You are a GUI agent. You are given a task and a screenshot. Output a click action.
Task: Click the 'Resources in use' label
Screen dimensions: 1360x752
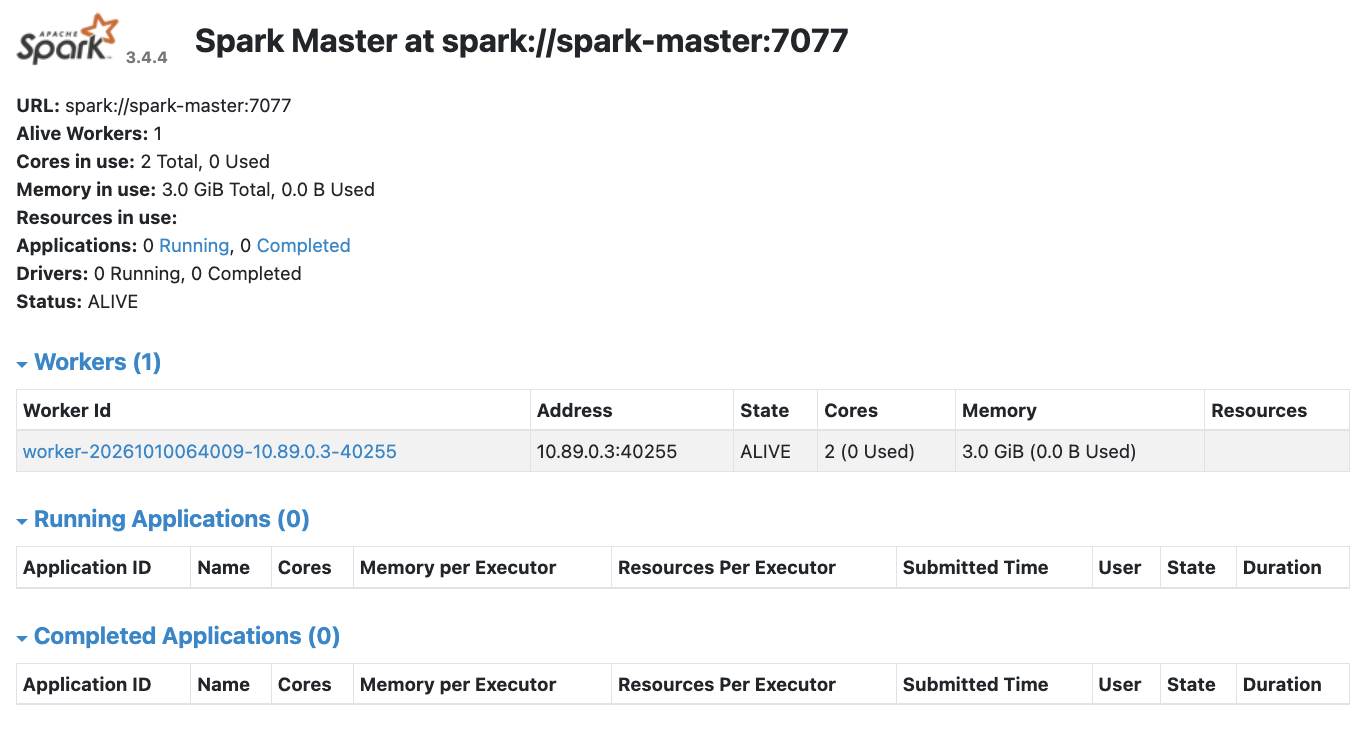97,218
